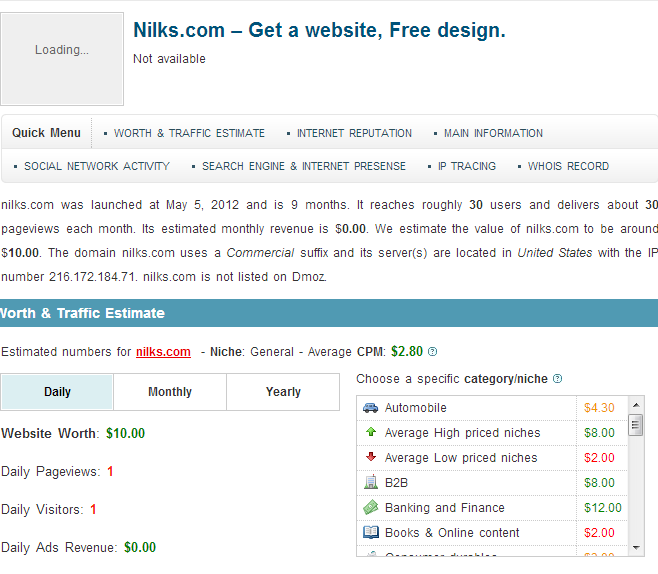658x574 pixels.
Task: Open the help icon next to Average CPM
Action: point(432,352)
